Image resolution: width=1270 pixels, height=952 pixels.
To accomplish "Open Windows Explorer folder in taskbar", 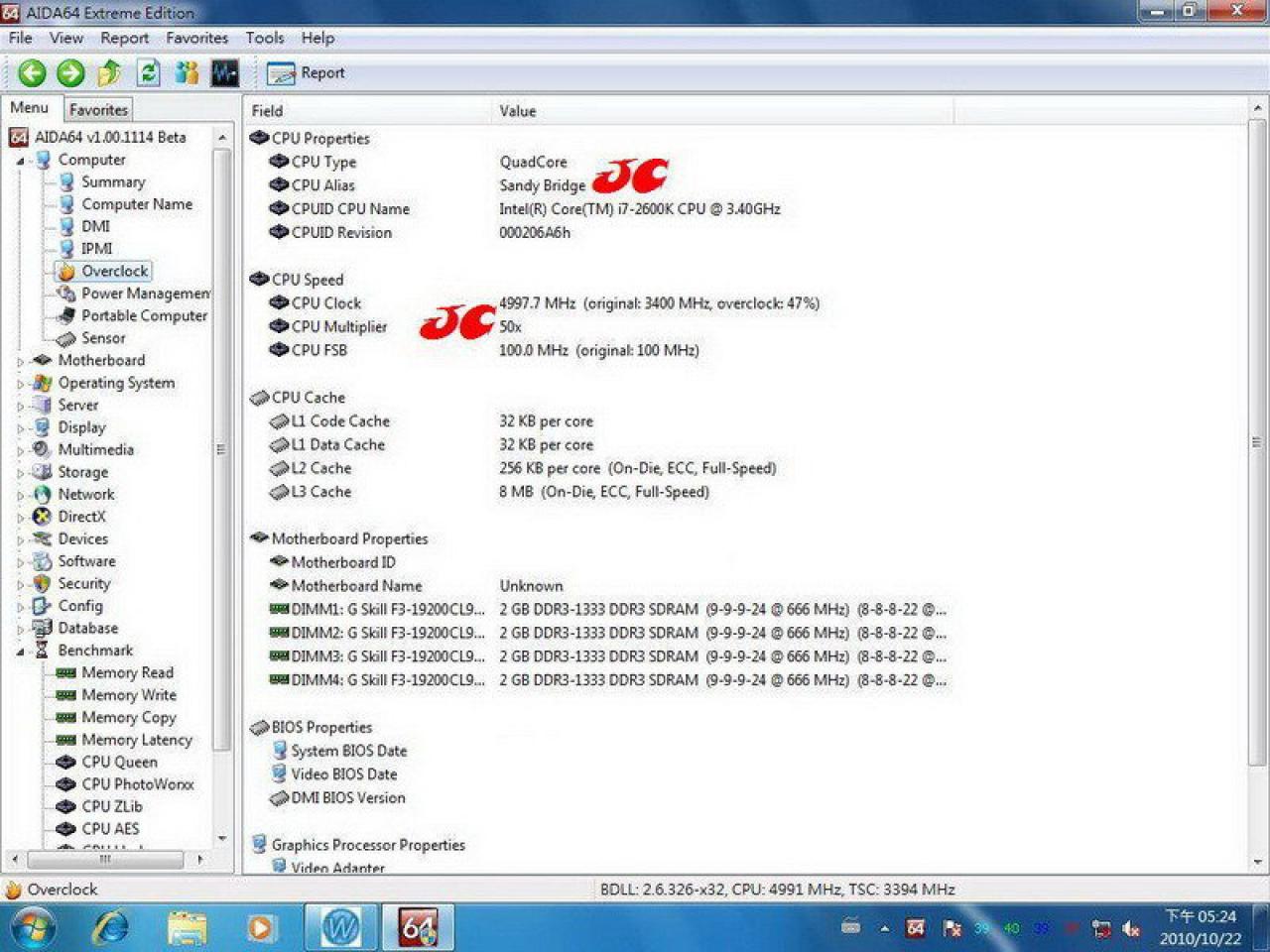I will [187, 928].
